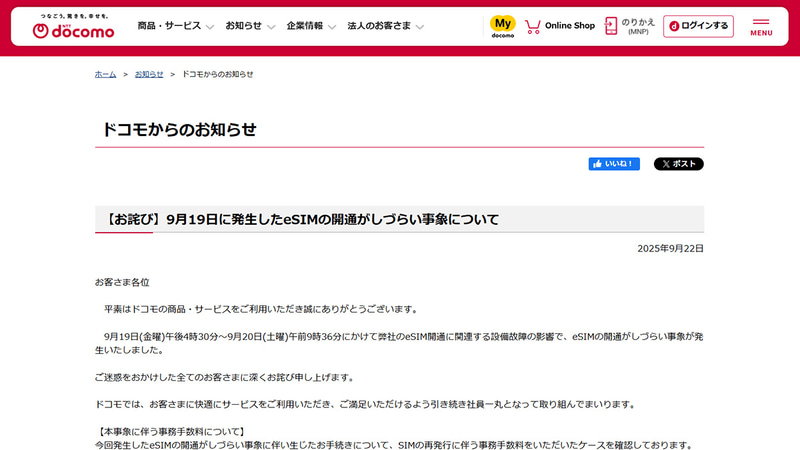Click the Online Shop cart icon
This screenshot has height=450, width=800.
point(533,27)
